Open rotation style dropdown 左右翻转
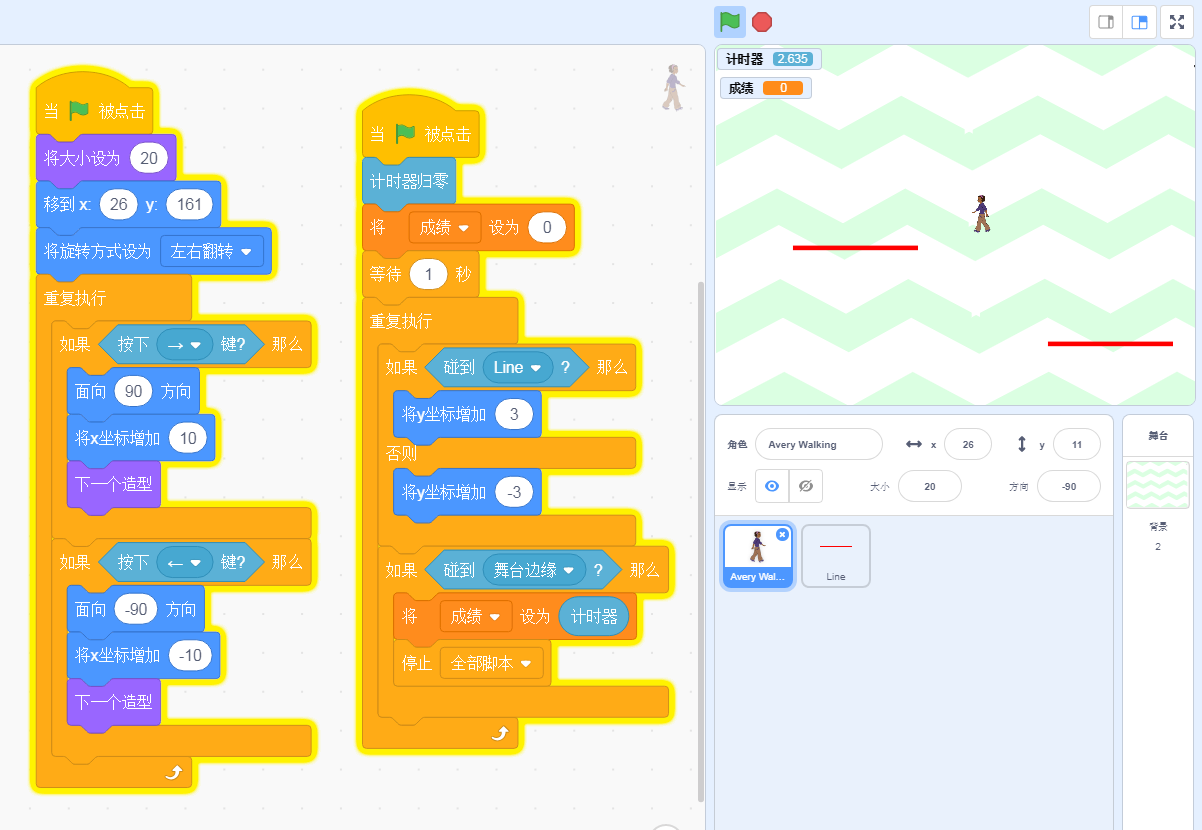The image size is (1202, 830). [211, 251]
